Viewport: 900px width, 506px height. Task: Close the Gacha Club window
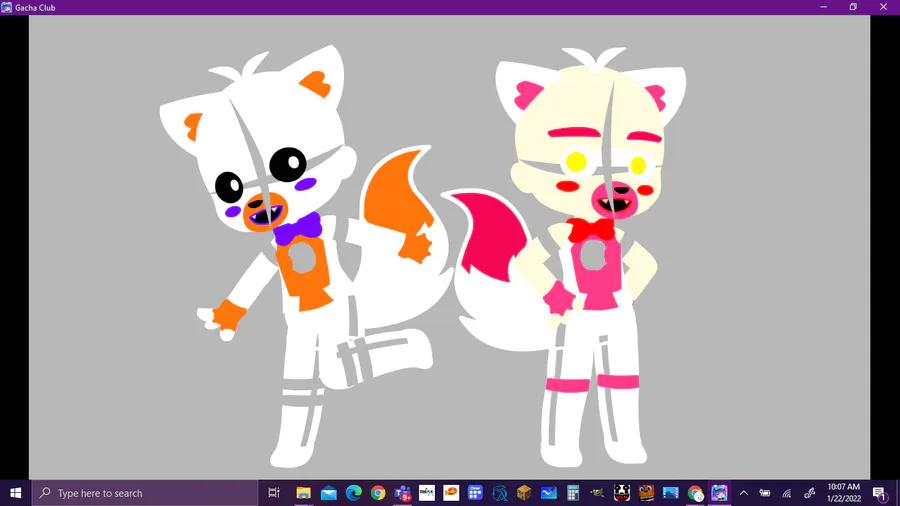point(883,7)
